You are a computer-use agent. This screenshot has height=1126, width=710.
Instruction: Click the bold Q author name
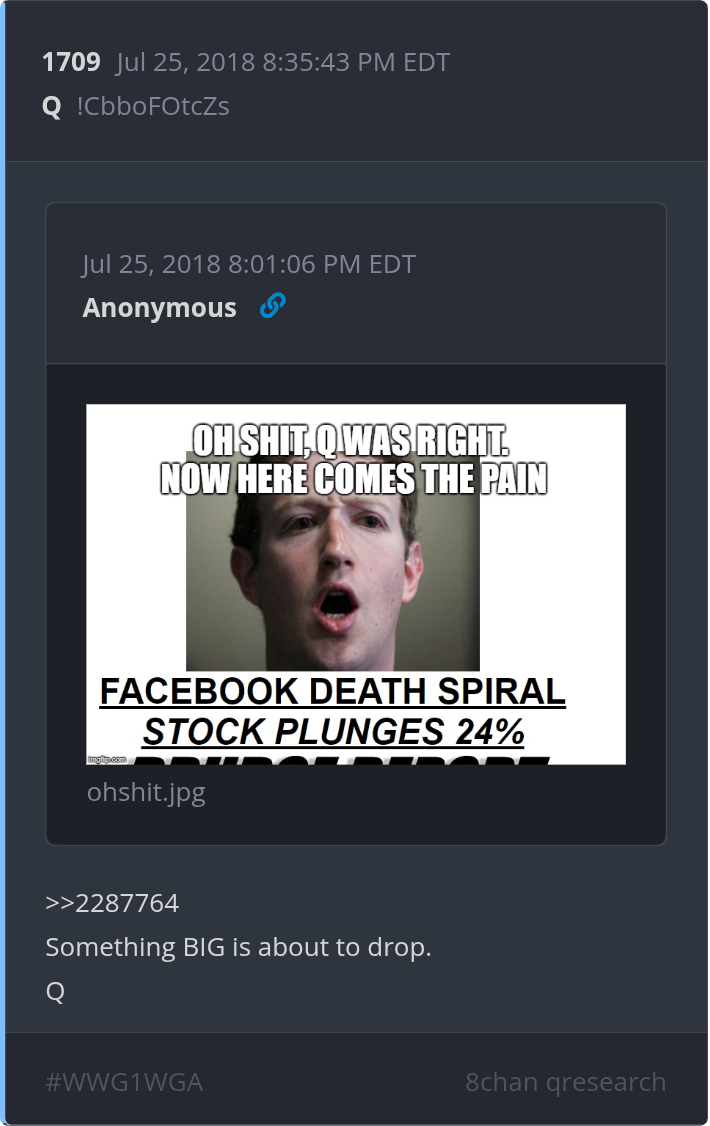coord(52,107)
